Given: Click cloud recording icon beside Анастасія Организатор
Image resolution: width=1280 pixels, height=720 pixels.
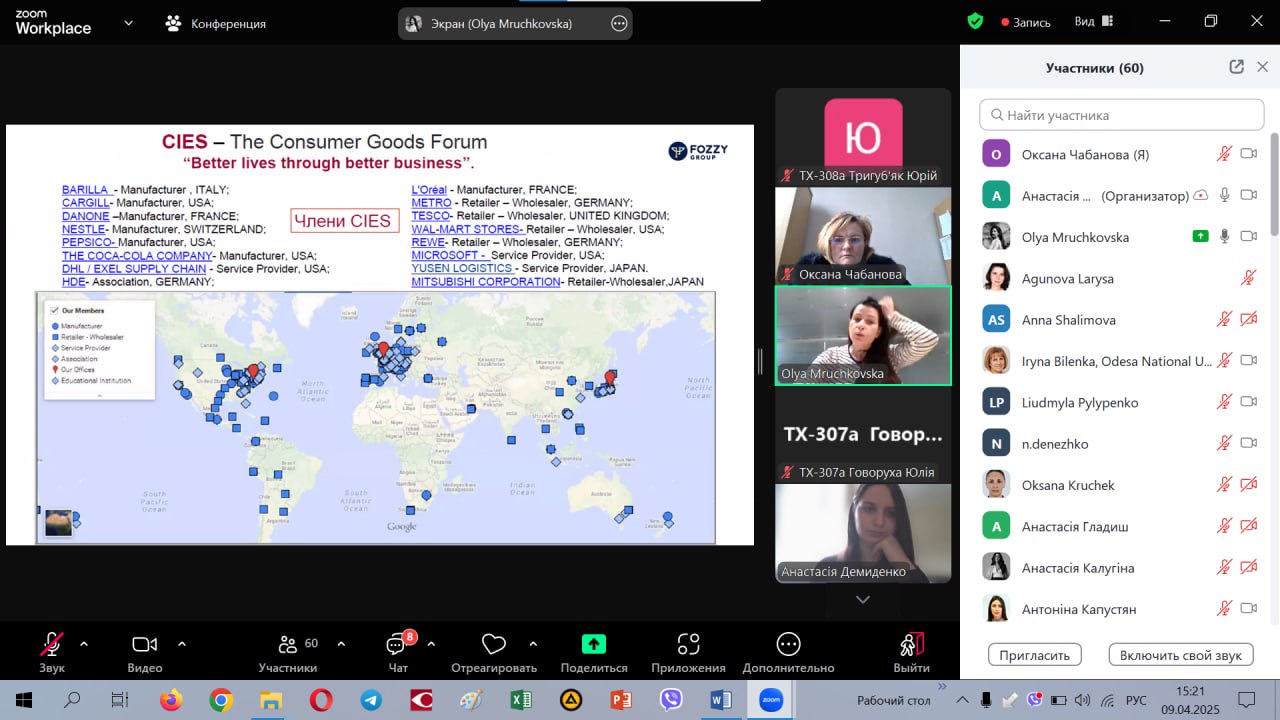Looking at the screenshot, I should pyautogui.click(x=1201, y=196).
